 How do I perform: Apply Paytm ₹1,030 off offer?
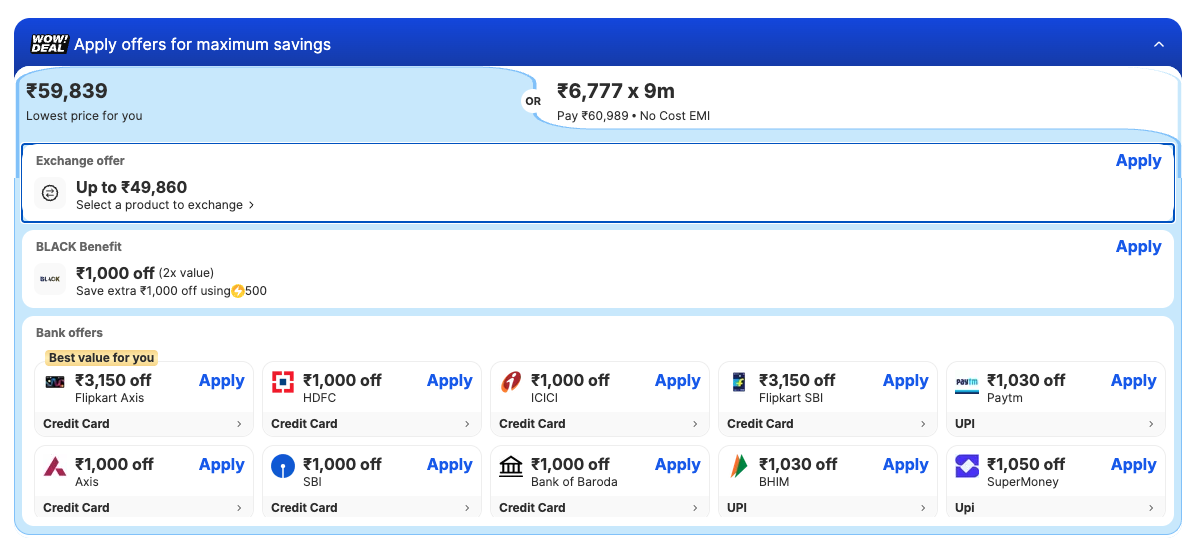pos(1133,381)
